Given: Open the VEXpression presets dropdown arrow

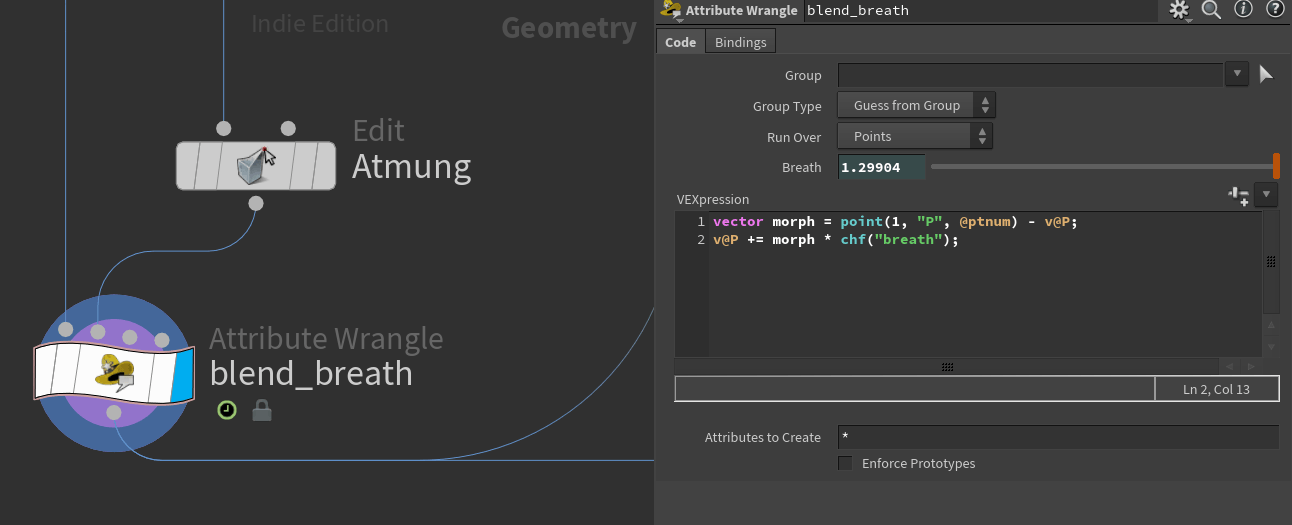Looking at the screenshot, I should 1266,195.
